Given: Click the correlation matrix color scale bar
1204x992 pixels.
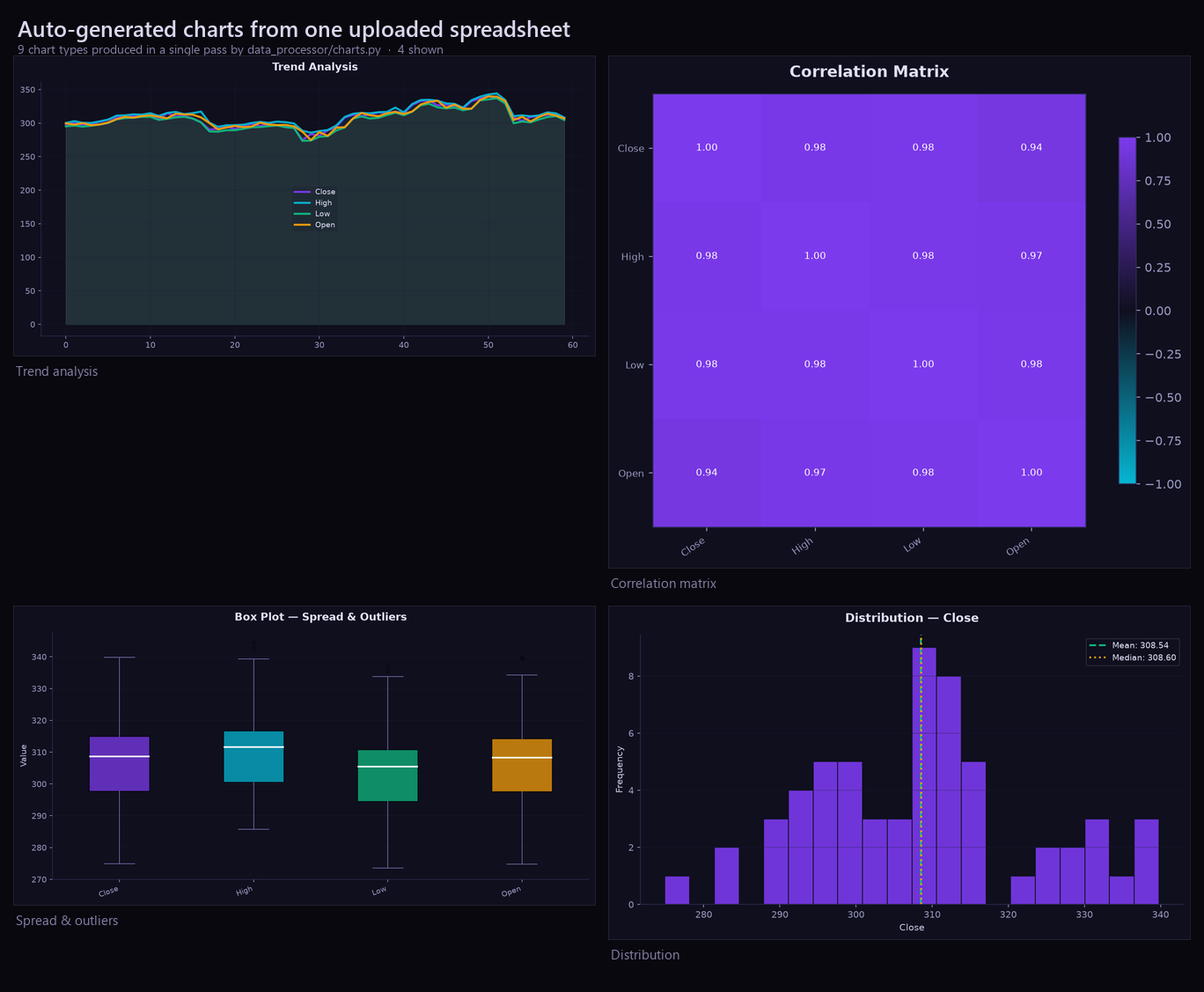Looking at the screenshot, I should pos(1127,311).
